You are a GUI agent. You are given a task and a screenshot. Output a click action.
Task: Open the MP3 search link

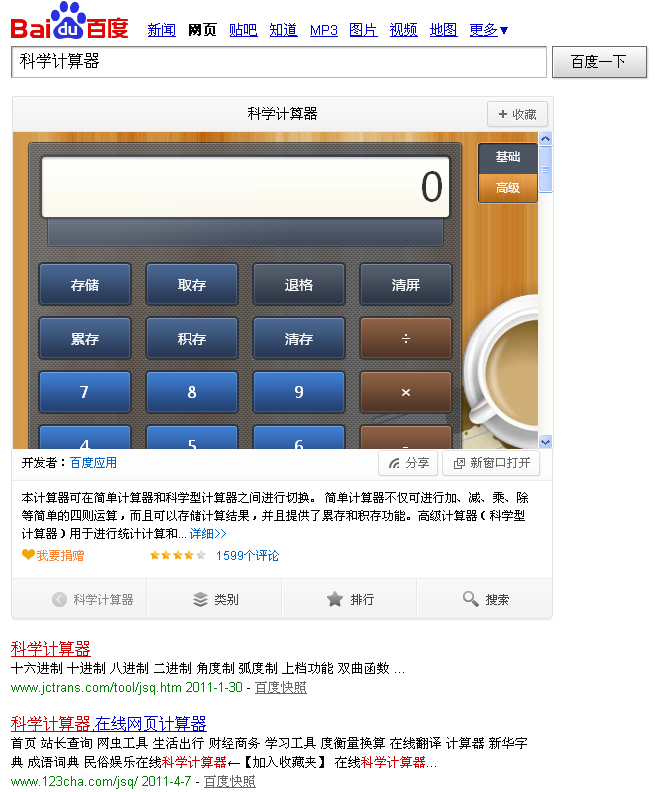tap(324, 30)
